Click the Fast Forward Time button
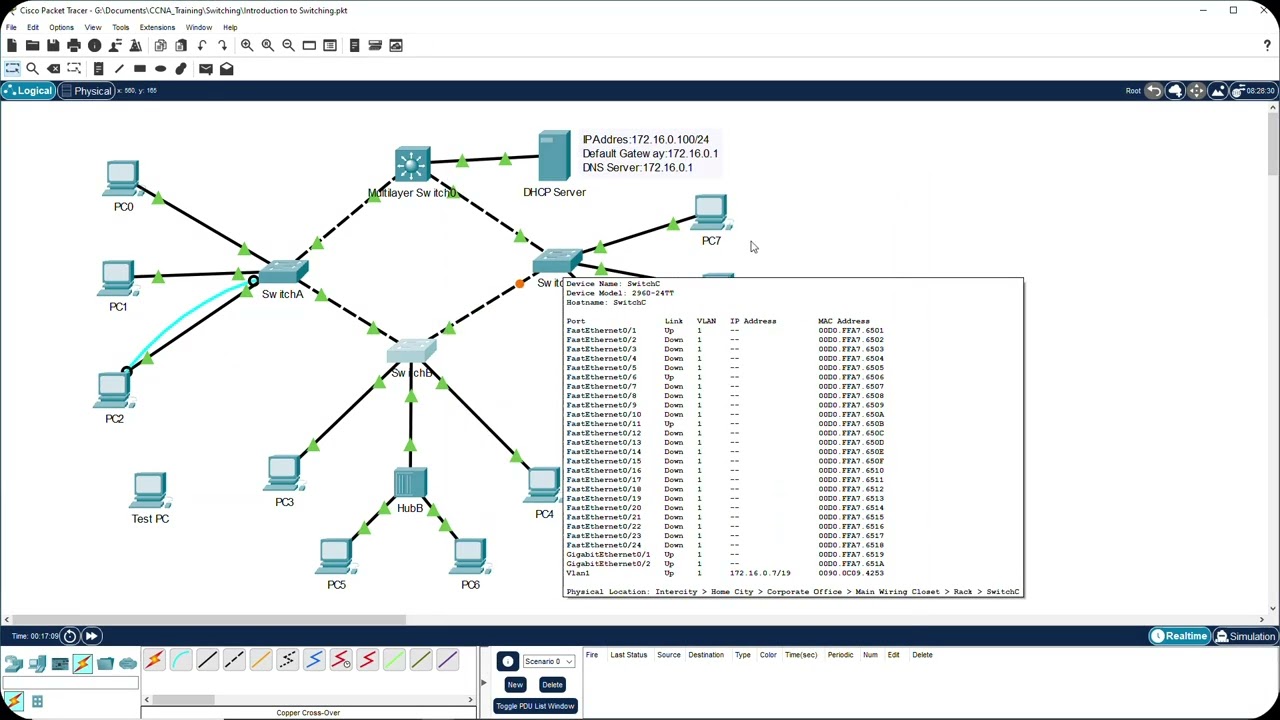 (x=91, y=636)
